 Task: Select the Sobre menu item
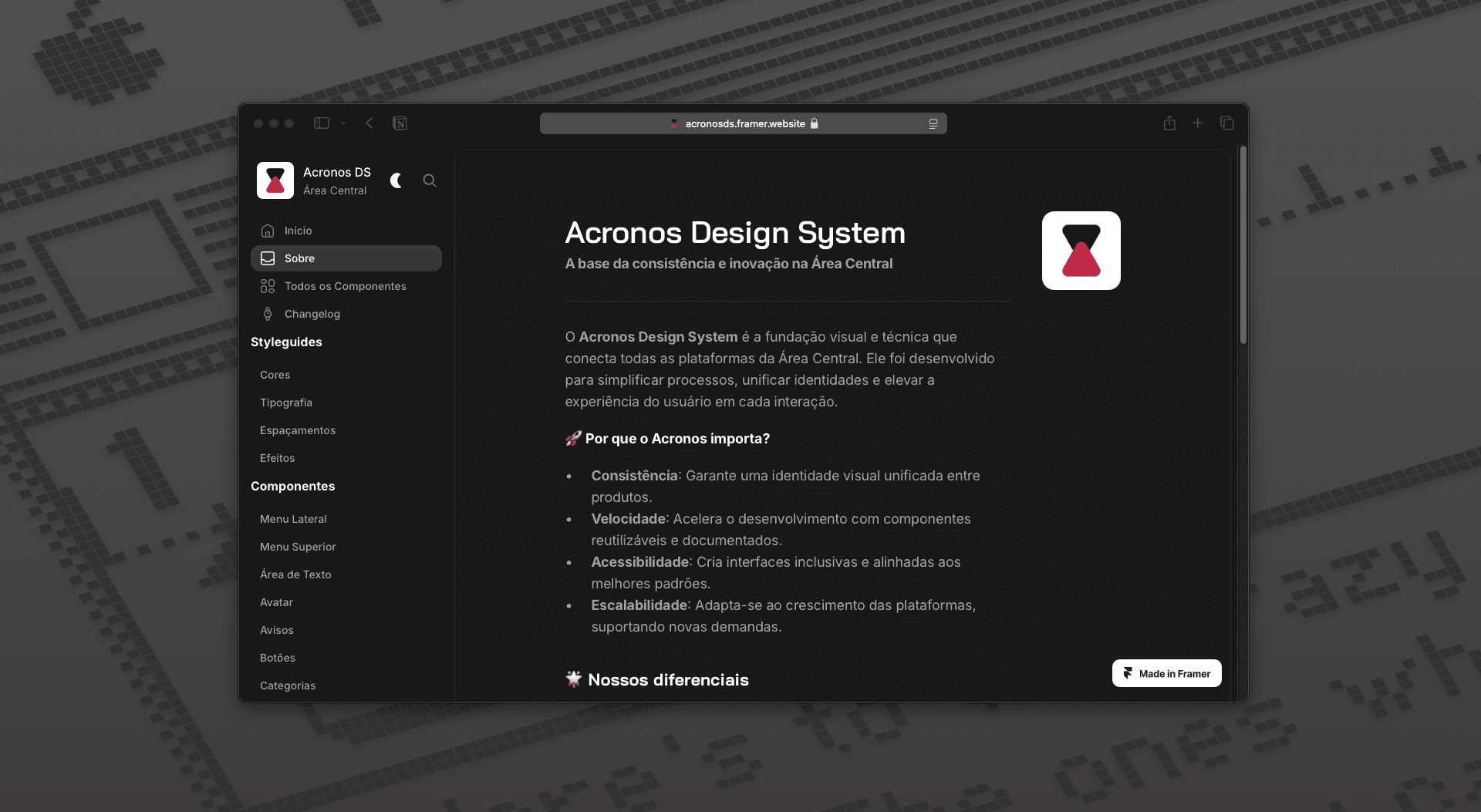[346, 258]
